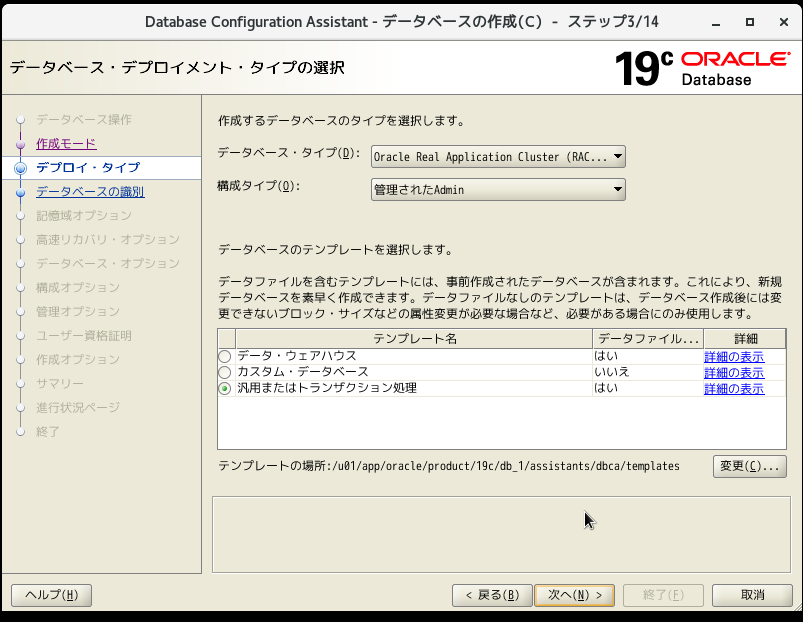
Task: Click 汎用またはトランザクション処理 template name
Action: (x=327, y=388)
